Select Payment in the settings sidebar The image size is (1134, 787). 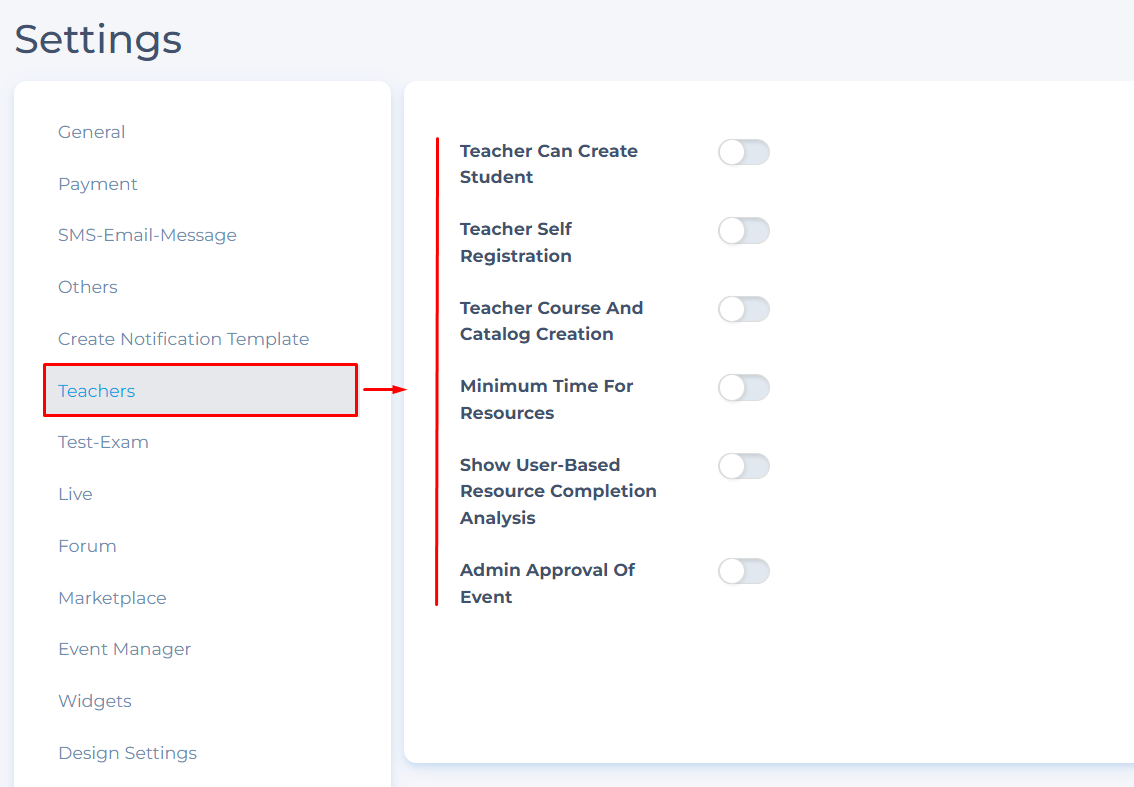coord(98,184)
